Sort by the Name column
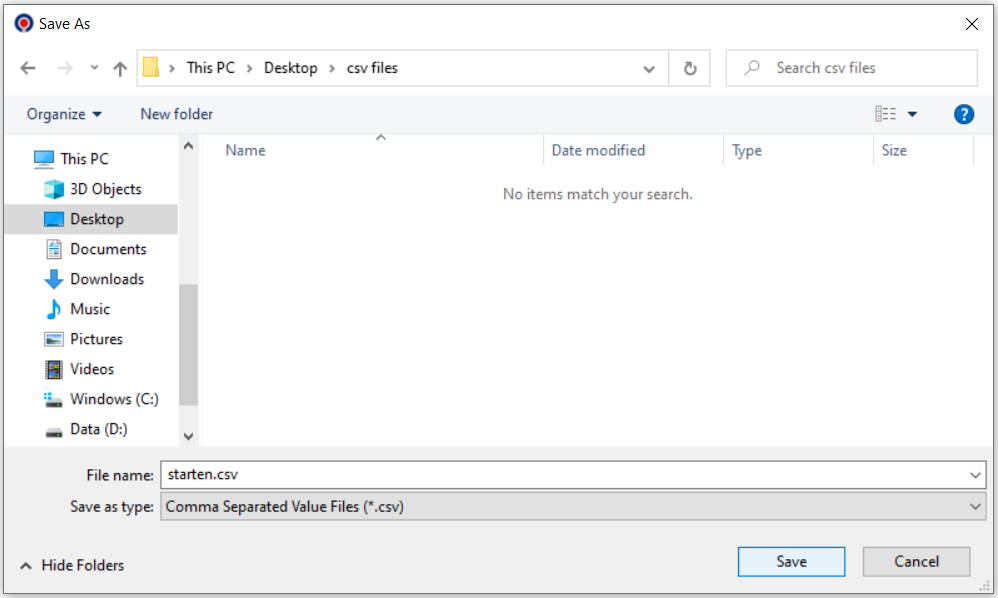 click(246, 150)
